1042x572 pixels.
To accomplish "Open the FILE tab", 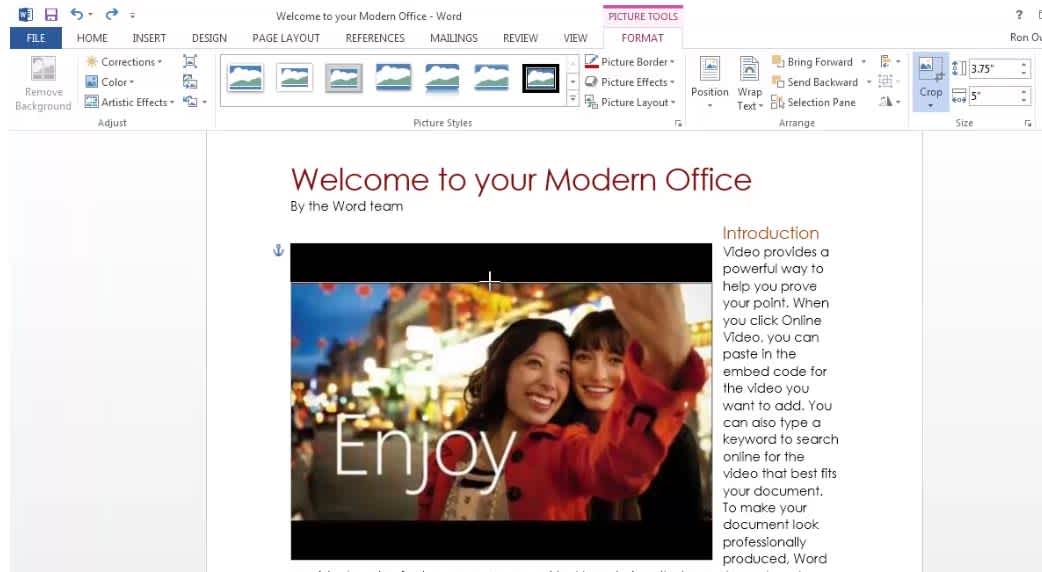I will pos(36,38).
